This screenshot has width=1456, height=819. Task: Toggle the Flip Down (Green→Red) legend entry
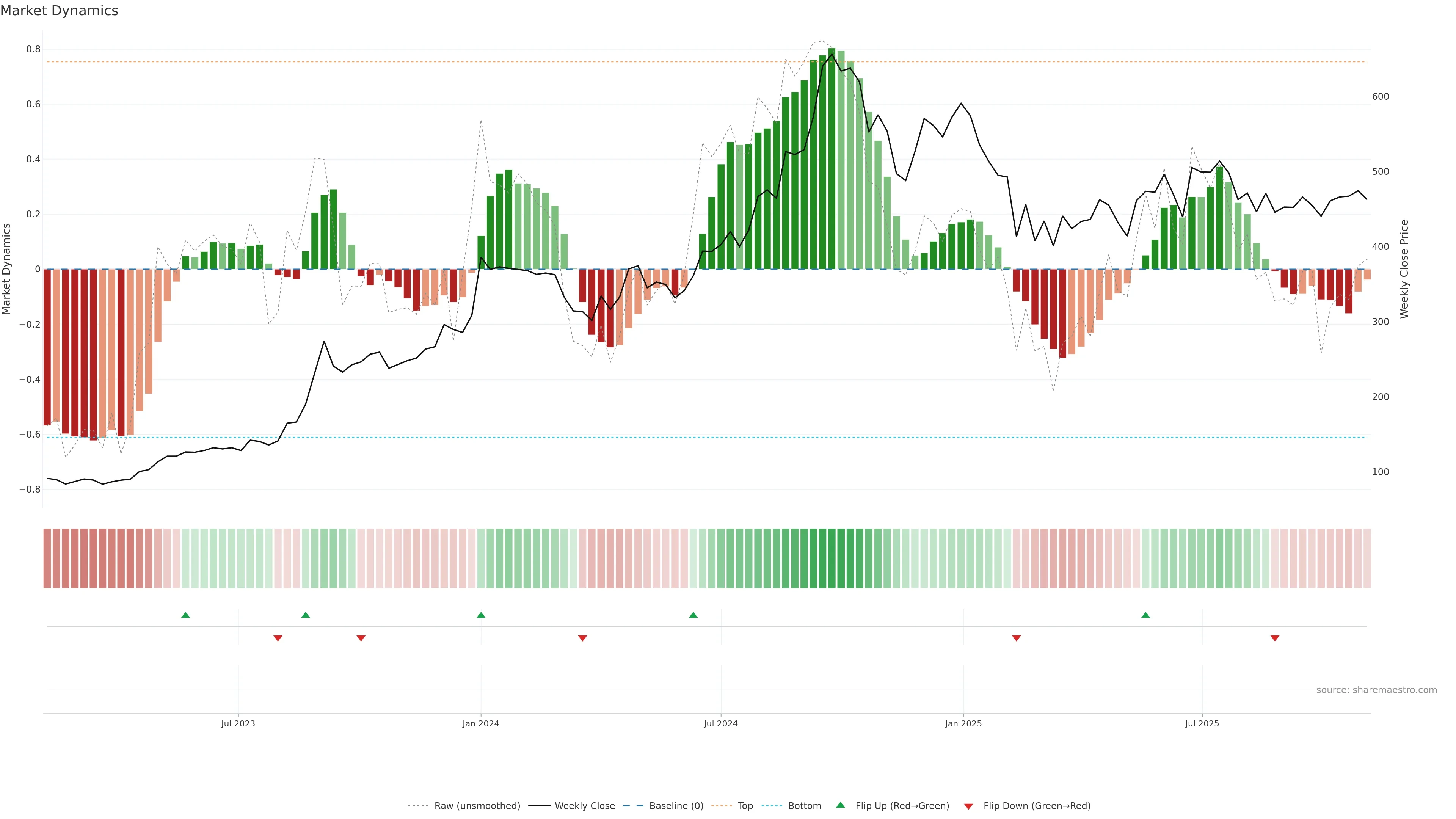click(x=1037, y=806)
